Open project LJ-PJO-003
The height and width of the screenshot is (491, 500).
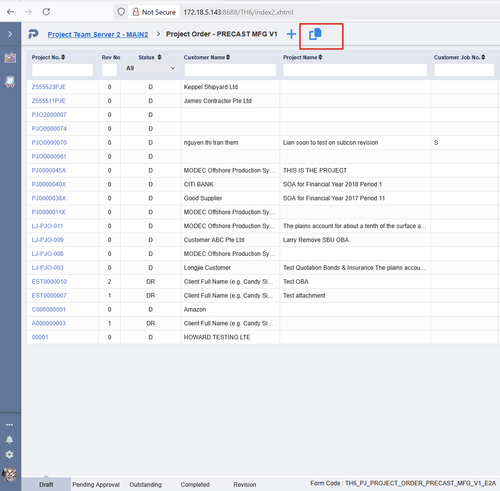pyautogui.click(x=48, y=268)
